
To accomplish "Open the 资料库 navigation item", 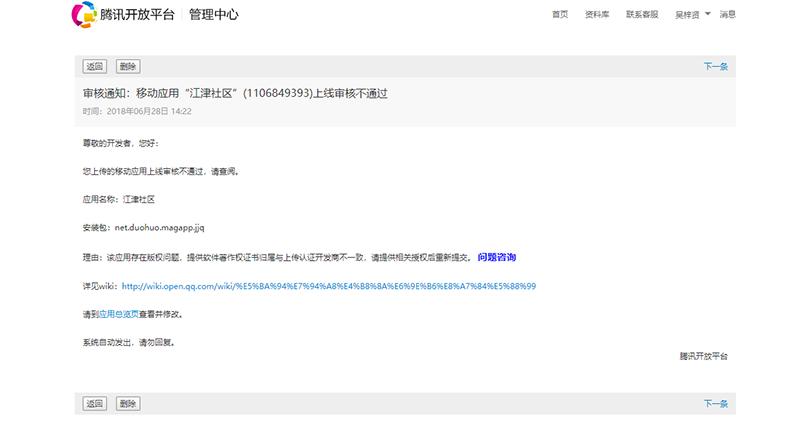I will pos(597,15).
